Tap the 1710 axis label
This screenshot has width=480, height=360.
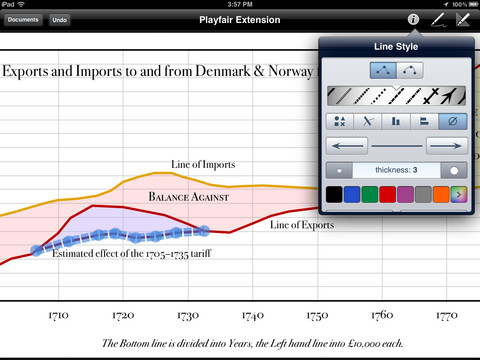59,315
